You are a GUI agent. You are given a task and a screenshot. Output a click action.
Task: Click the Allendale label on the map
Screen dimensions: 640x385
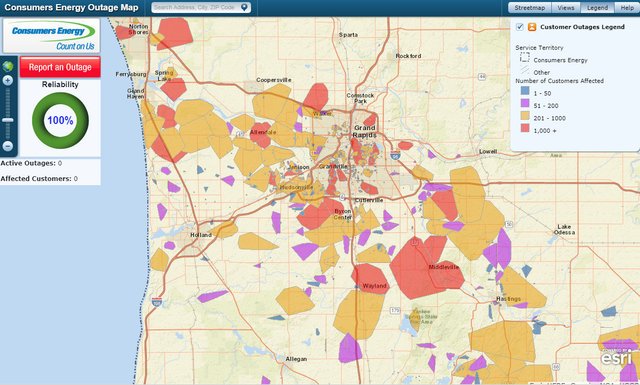[x=263, y=132]
